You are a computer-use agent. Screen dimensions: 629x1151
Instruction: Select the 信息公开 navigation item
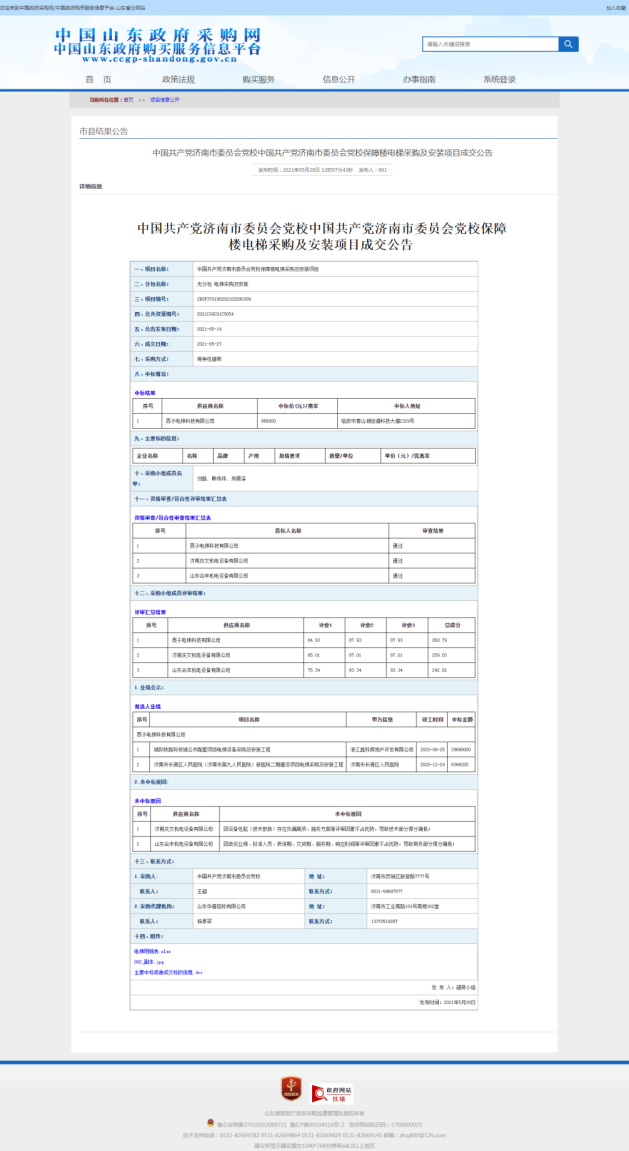click(x=338, y=80)
